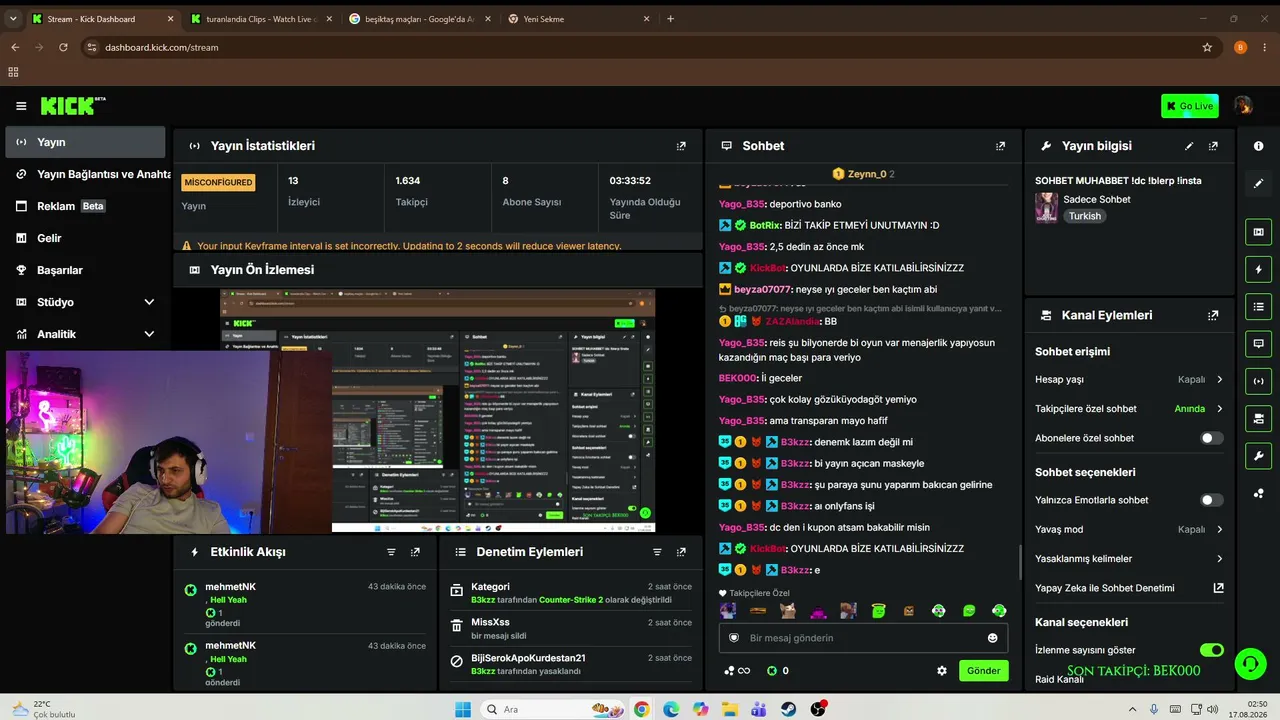Click the pencil icon in right sidebar
1280x720 pixels.
(x=1259, y=184)
